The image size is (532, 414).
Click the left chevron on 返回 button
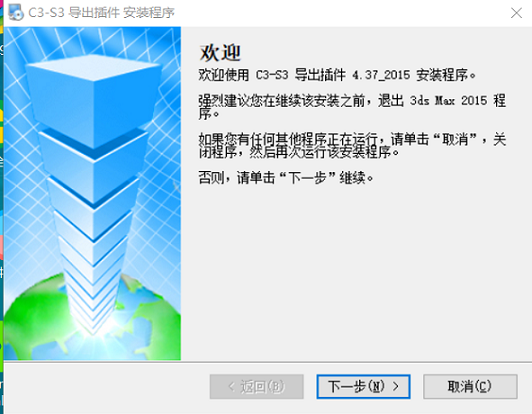click(x=232, y=387)
